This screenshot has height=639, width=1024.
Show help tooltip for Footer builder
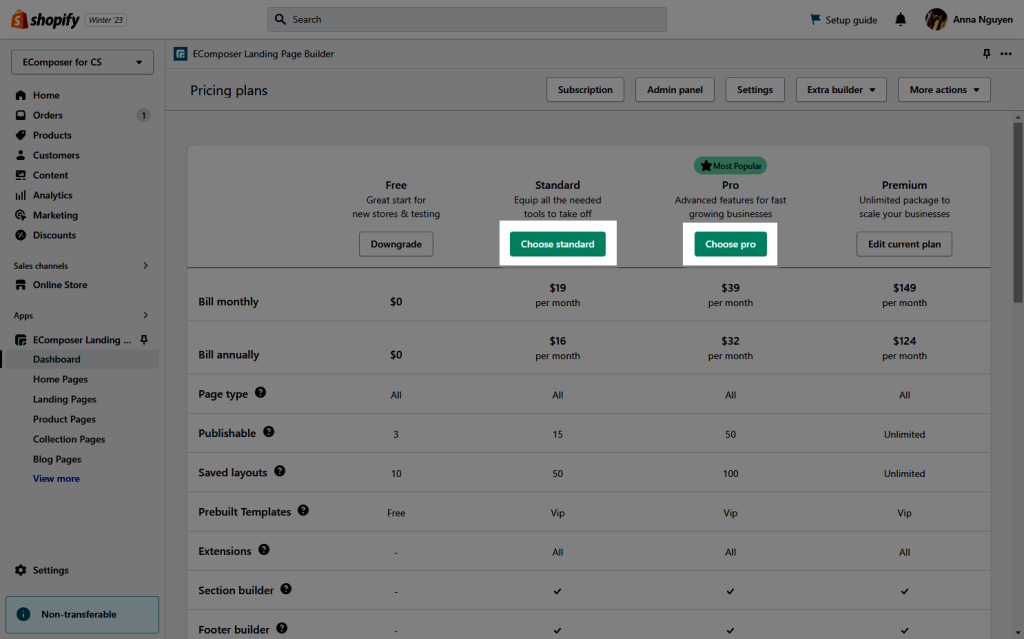click(281, 628)
